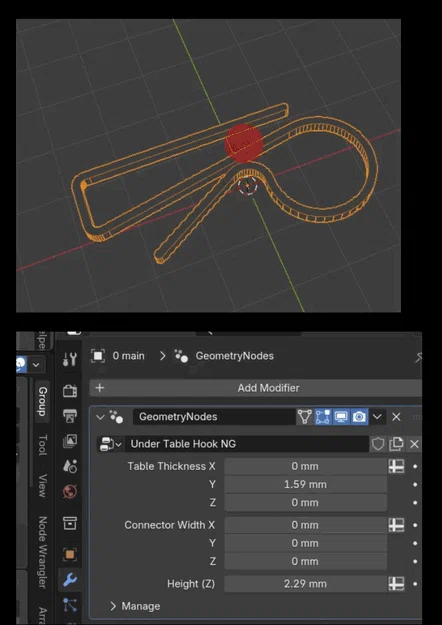The image size is (442, 625).
Task: Toggle attribute input for Height (Z)
Action: 396,584
